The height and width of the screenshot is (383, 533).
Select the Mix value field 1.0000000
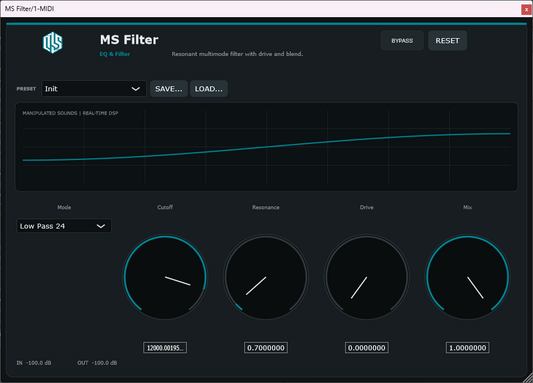pyautogui.click(x=467, y=348)
